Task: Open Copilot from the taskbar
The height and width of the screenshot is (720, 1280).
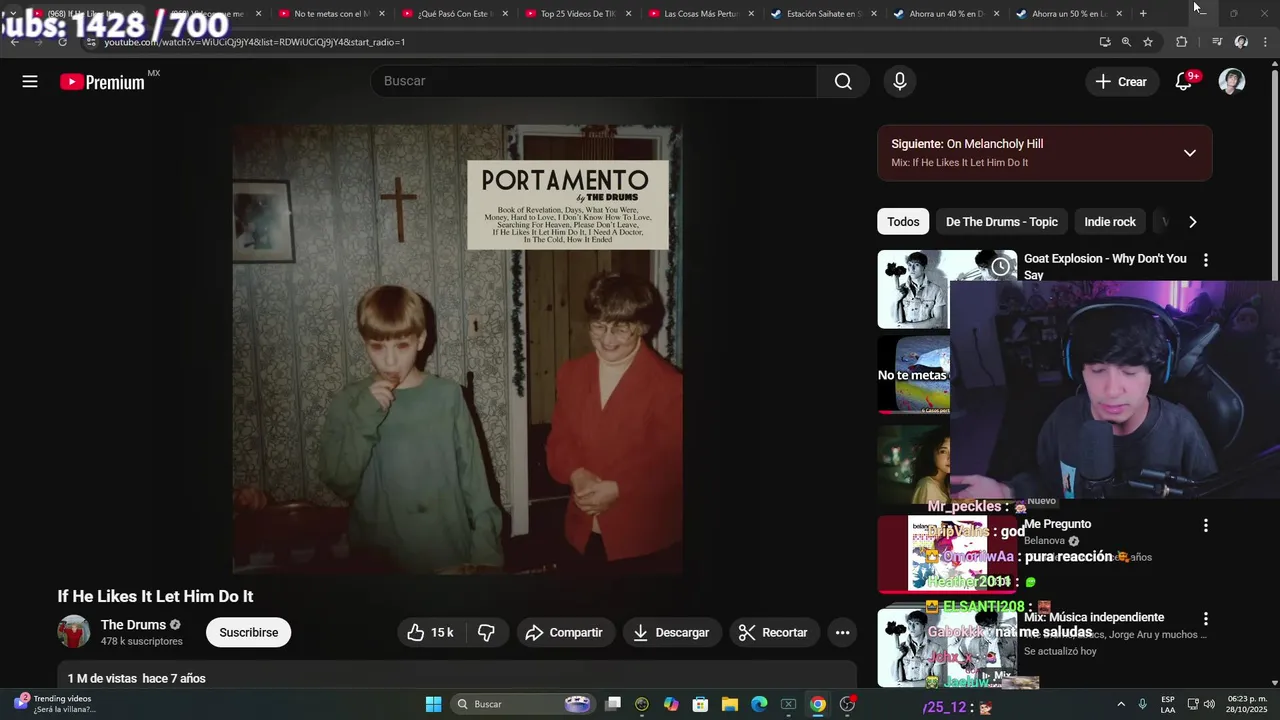Action: click(x=671, y=704)
